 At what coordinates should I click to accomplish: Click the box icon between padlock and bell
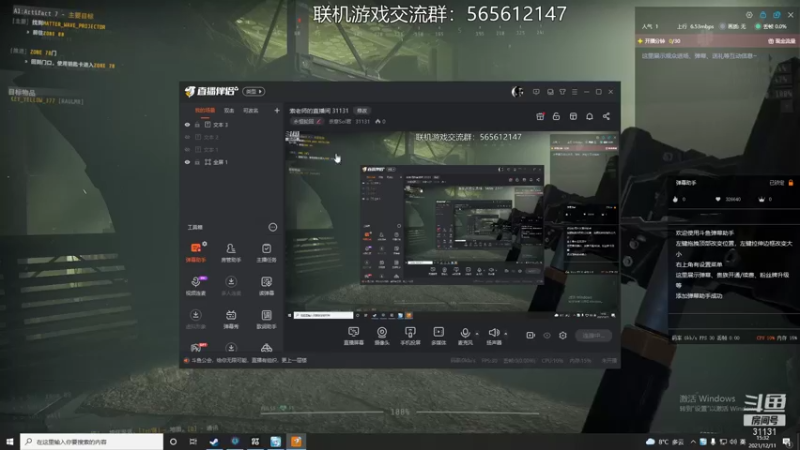(x=573, y=116)
